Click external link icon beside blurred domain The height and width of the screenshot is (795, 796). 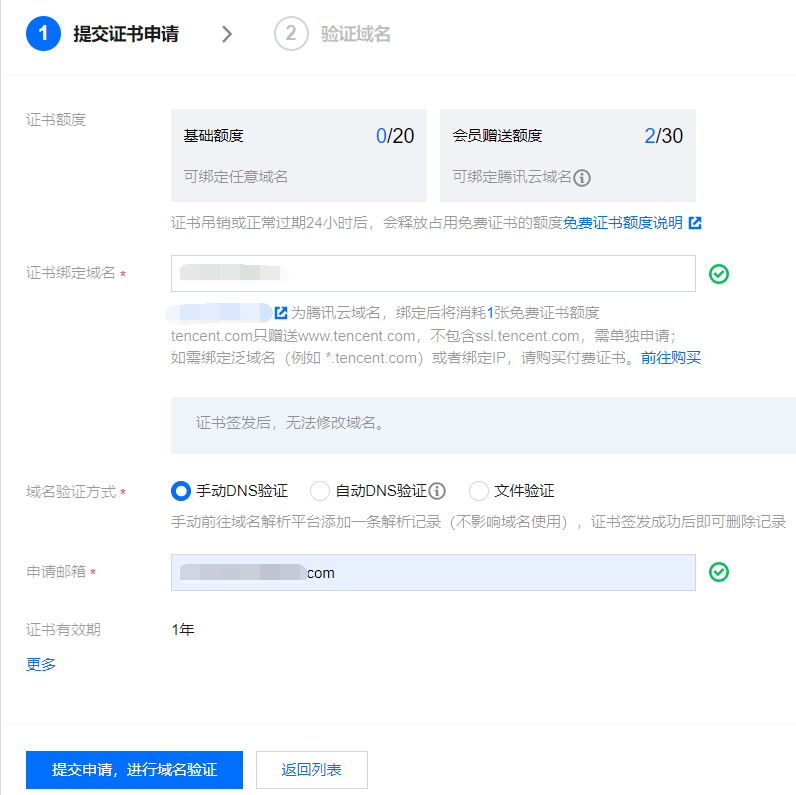coord(281,313)
